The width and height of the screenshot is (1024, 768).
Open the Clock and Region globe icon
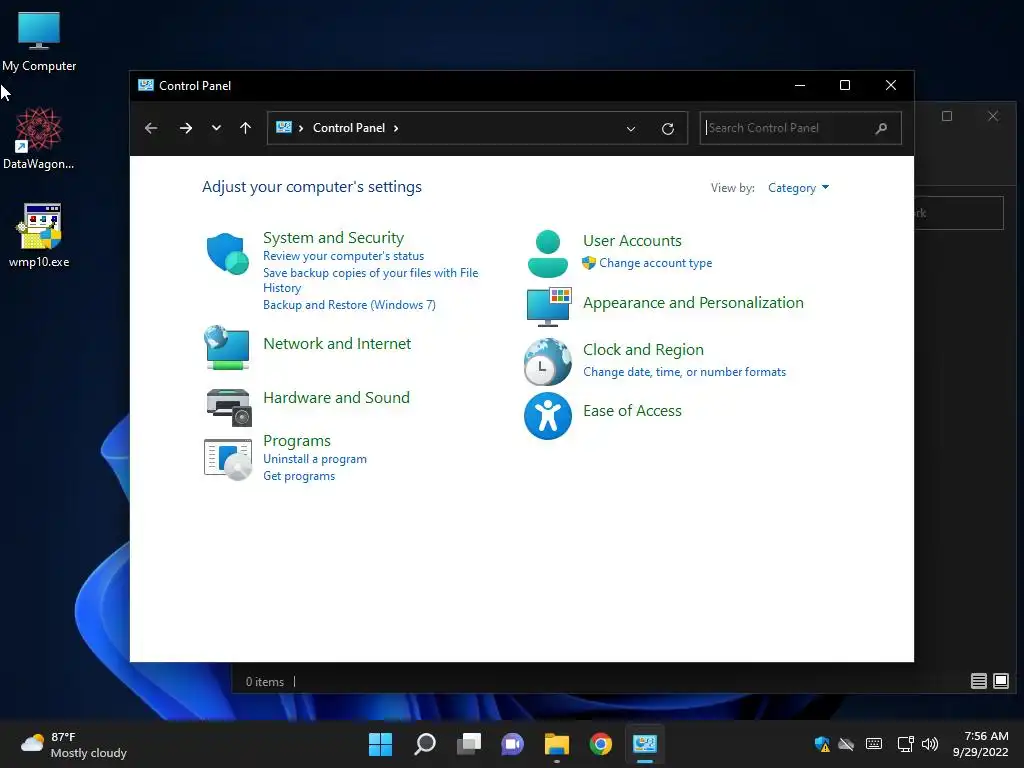point(547,362)
